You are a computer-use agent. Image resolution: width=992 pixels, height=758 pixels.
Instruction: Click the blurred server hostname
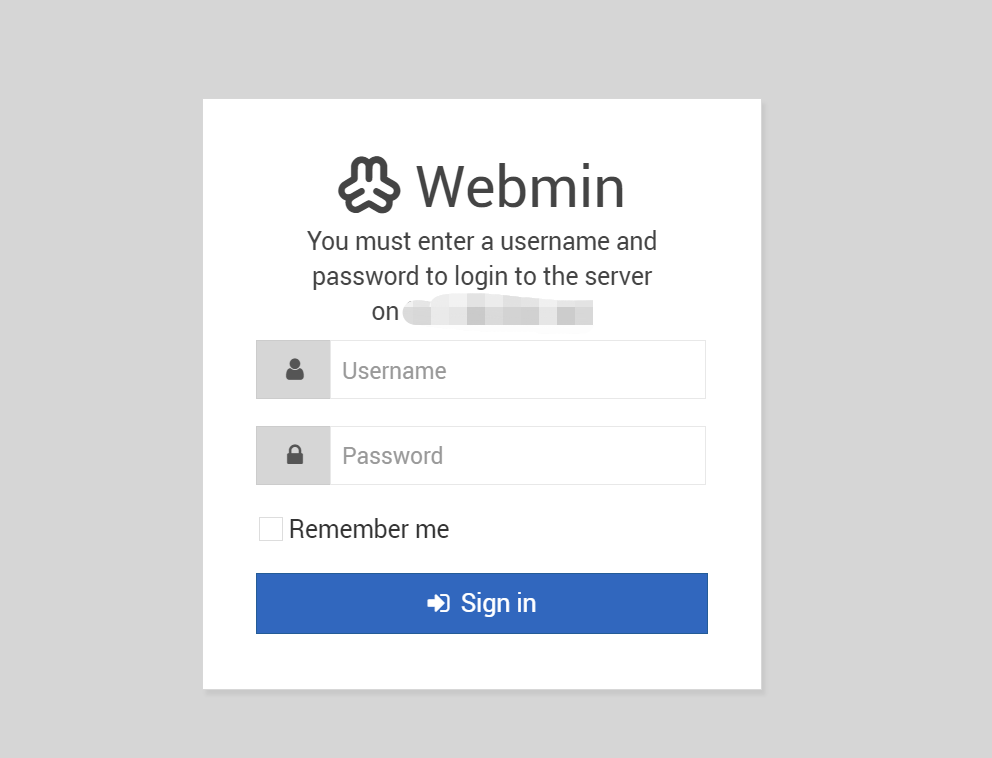(x=498, y=312)
